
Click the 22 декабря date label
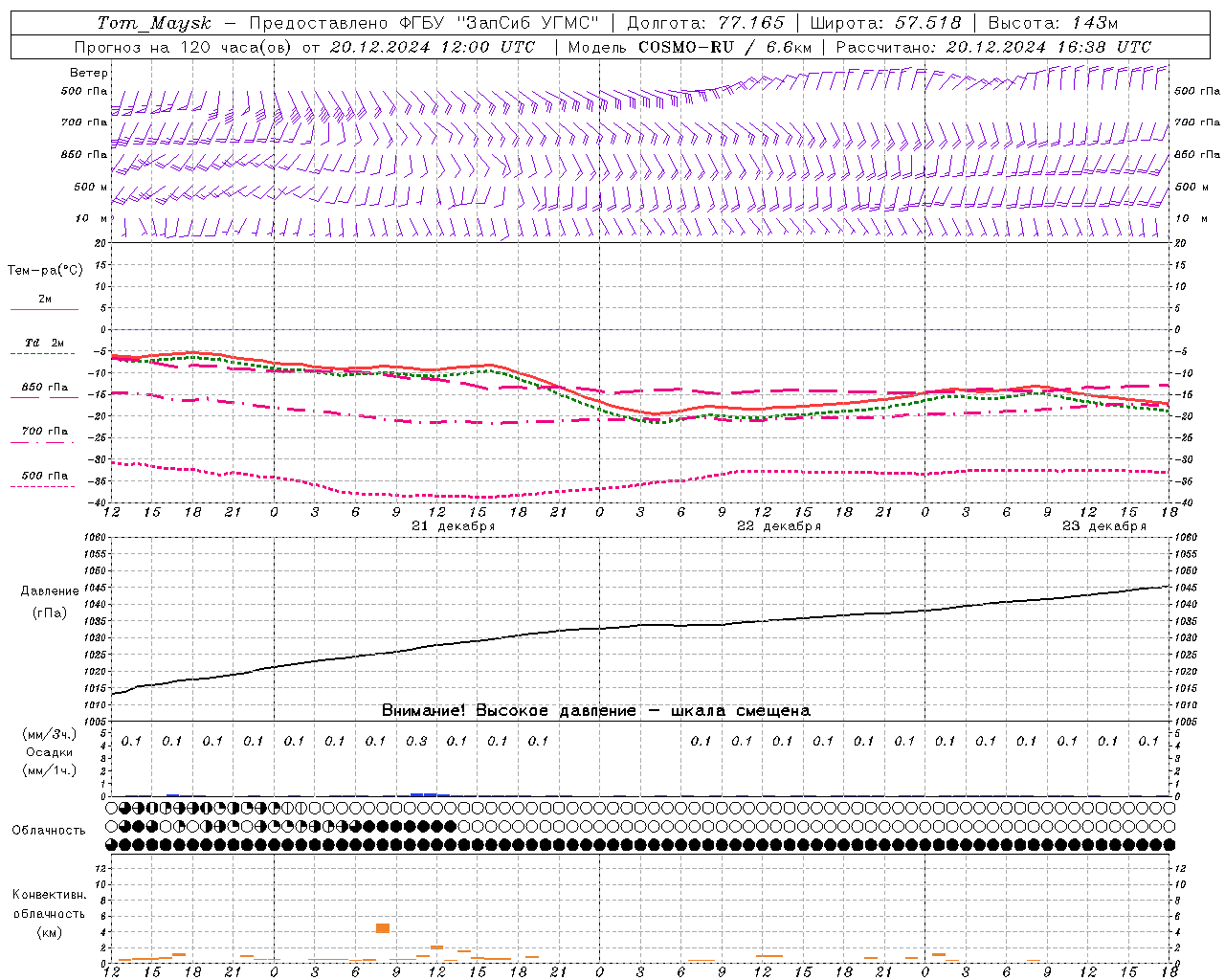(x=779, y=526)
